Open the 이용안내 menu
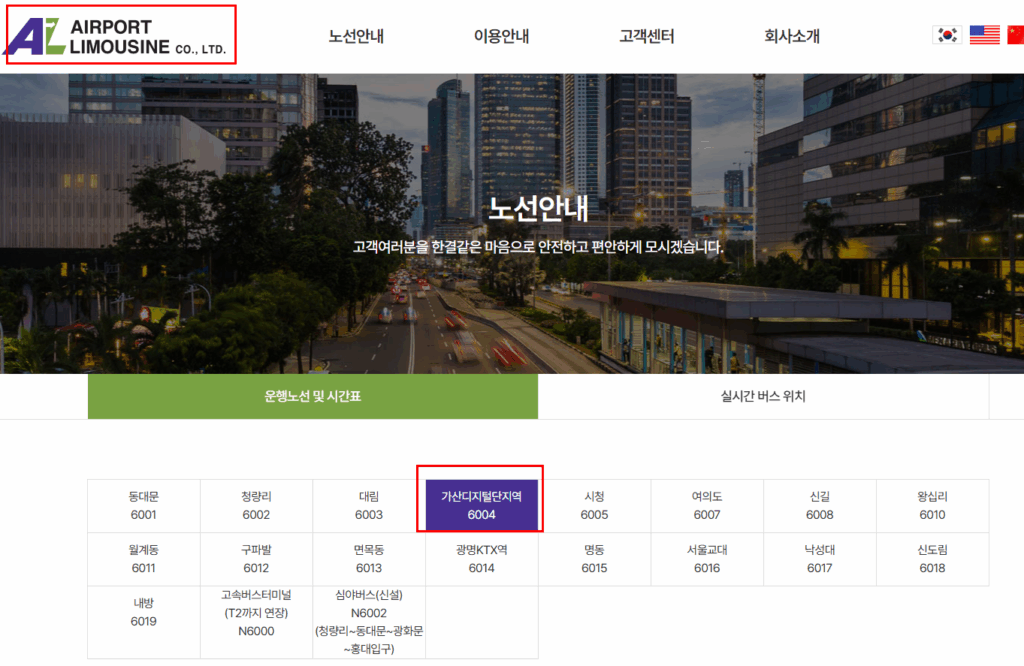 501,36
